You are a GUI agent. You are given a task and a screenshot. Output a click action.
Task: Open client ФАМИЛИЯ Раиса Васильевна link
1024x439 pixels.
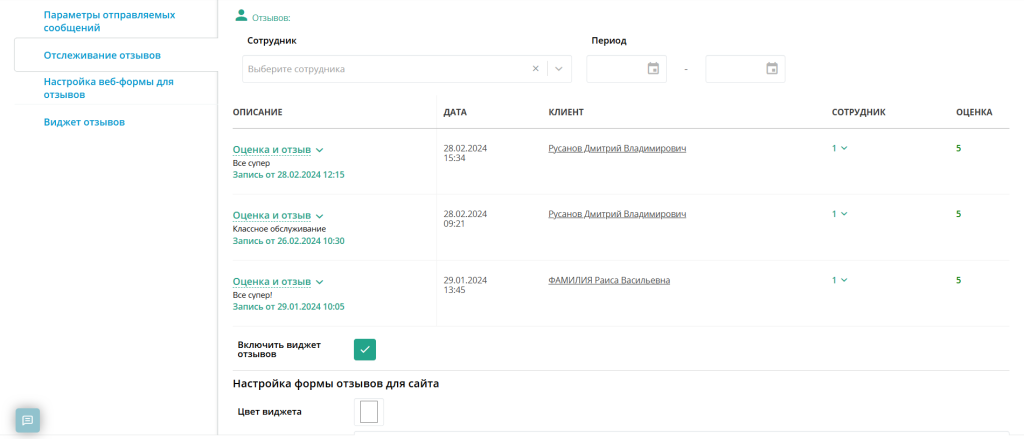tap(609, 280)
